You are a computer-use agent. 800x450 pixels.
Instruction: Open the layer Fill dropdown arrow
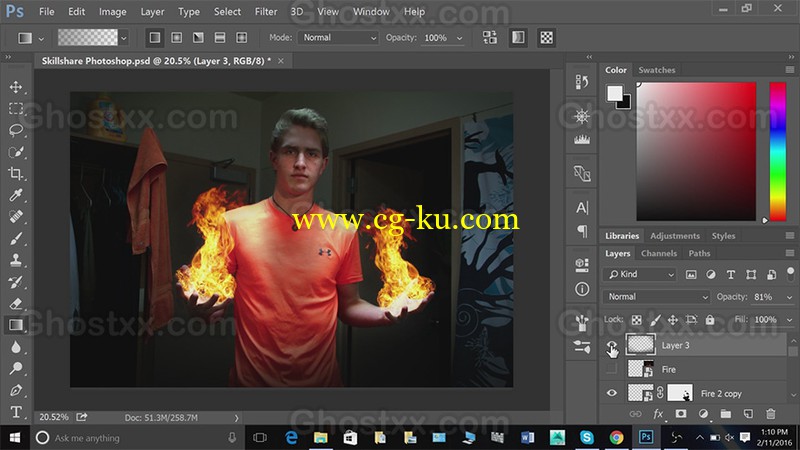tap(789, 320)
